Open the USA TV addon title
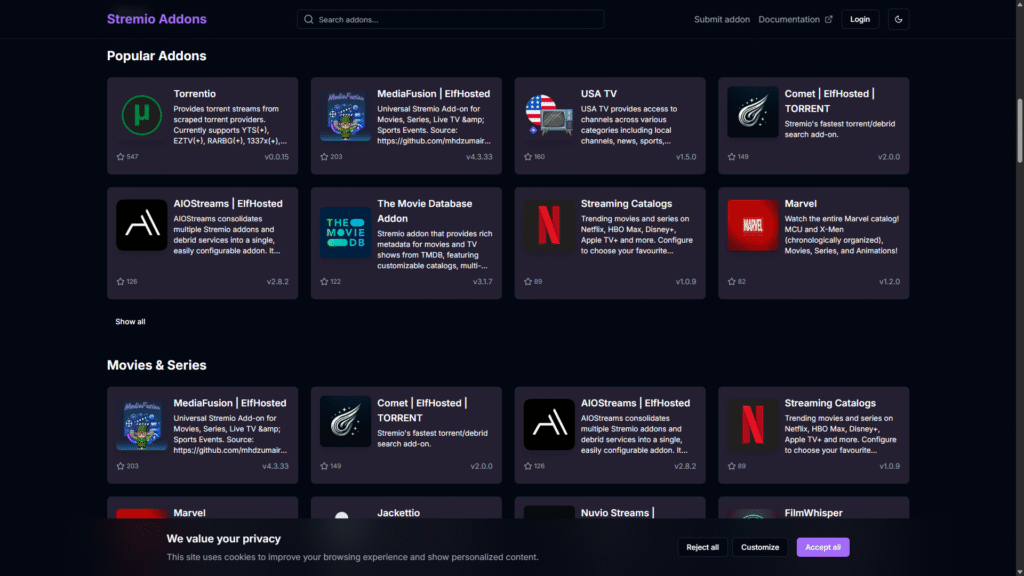The width and height of the screenshot is (1024, 576). 599,94
